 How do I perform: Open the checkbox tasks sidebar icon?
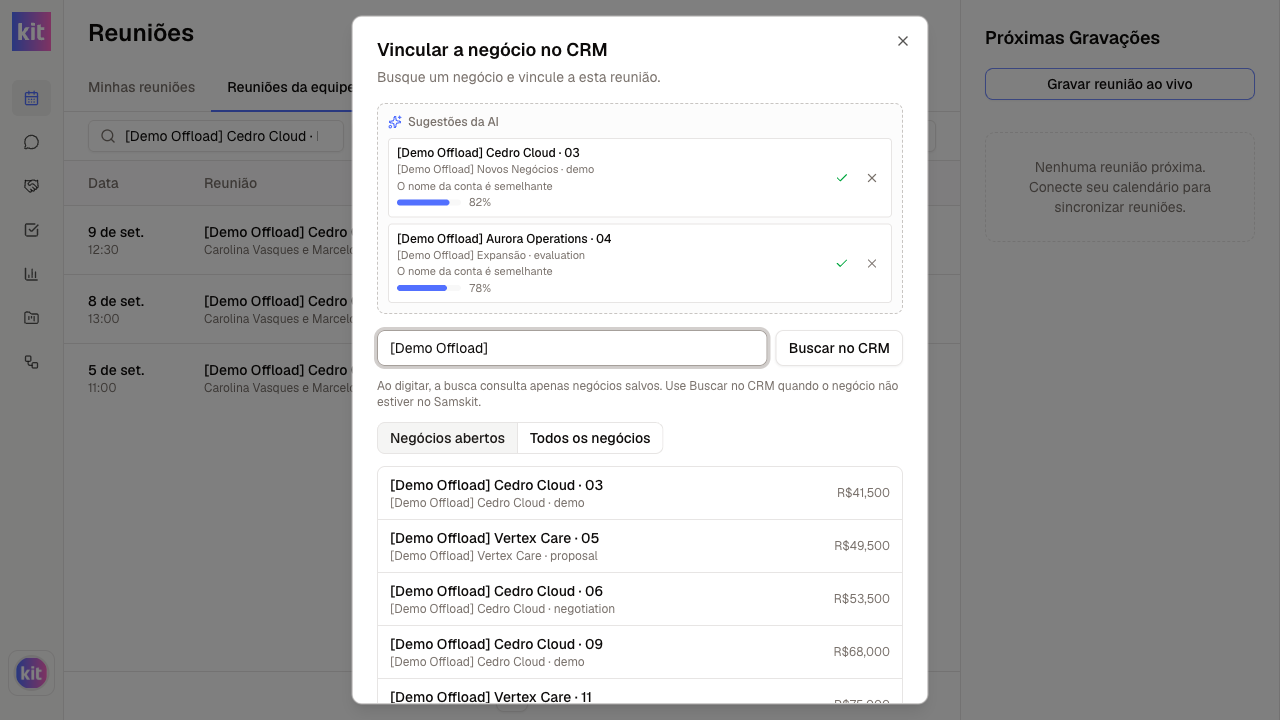pos(31,230)
